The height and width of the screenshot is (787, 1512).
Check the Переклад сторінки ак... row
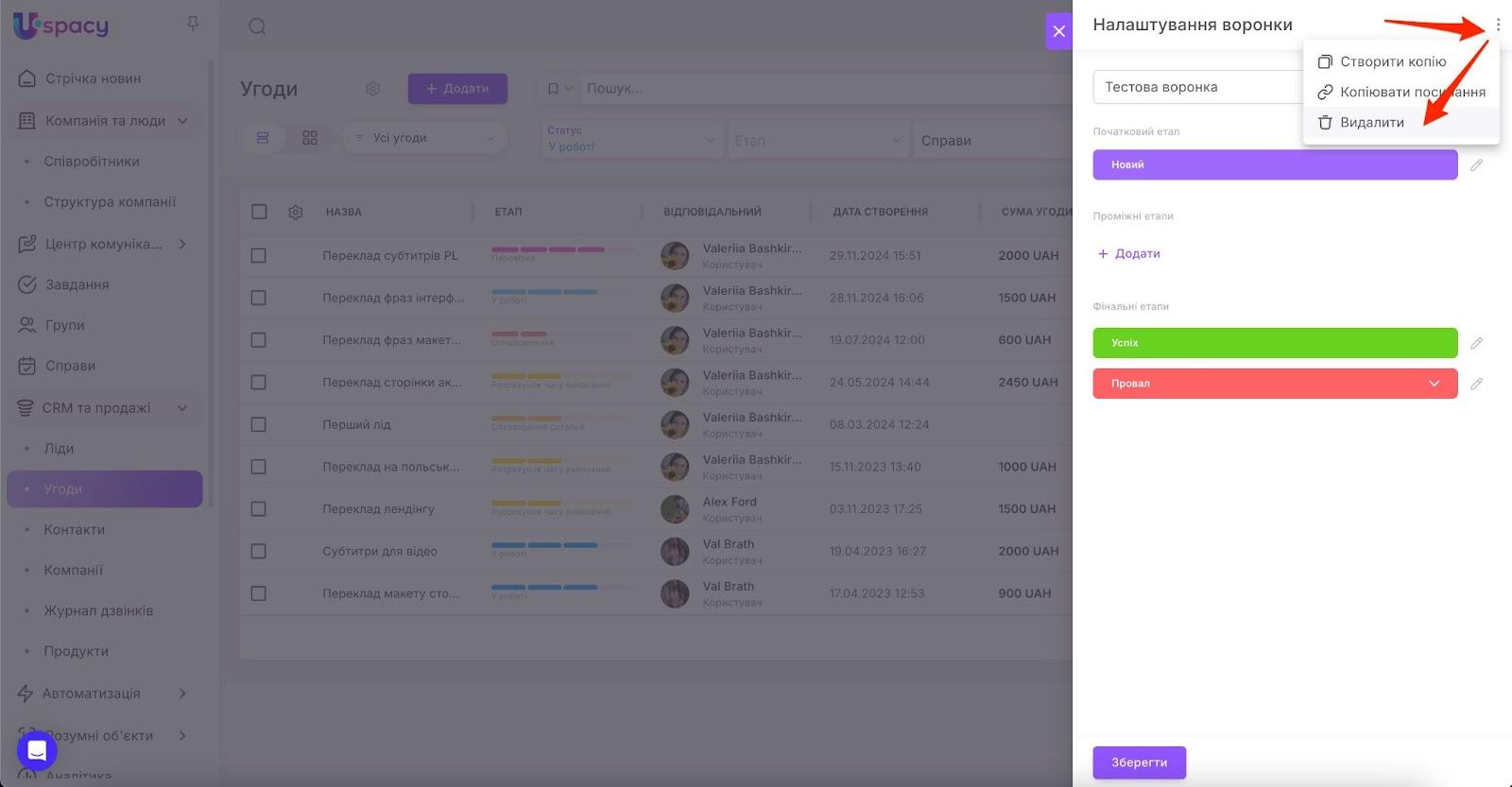[259, 383]
